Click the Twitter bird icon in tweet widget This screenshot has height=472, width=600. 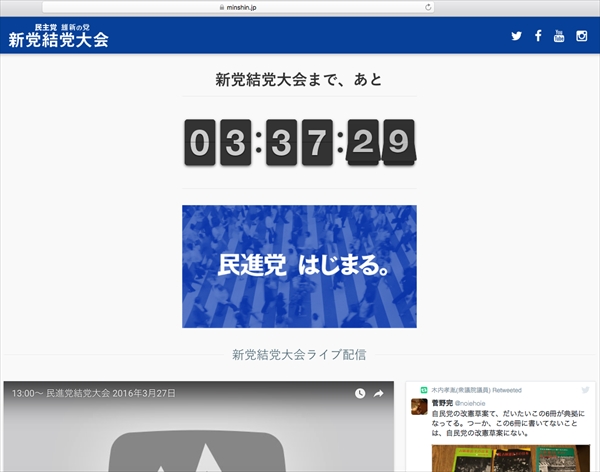point(585,388)
